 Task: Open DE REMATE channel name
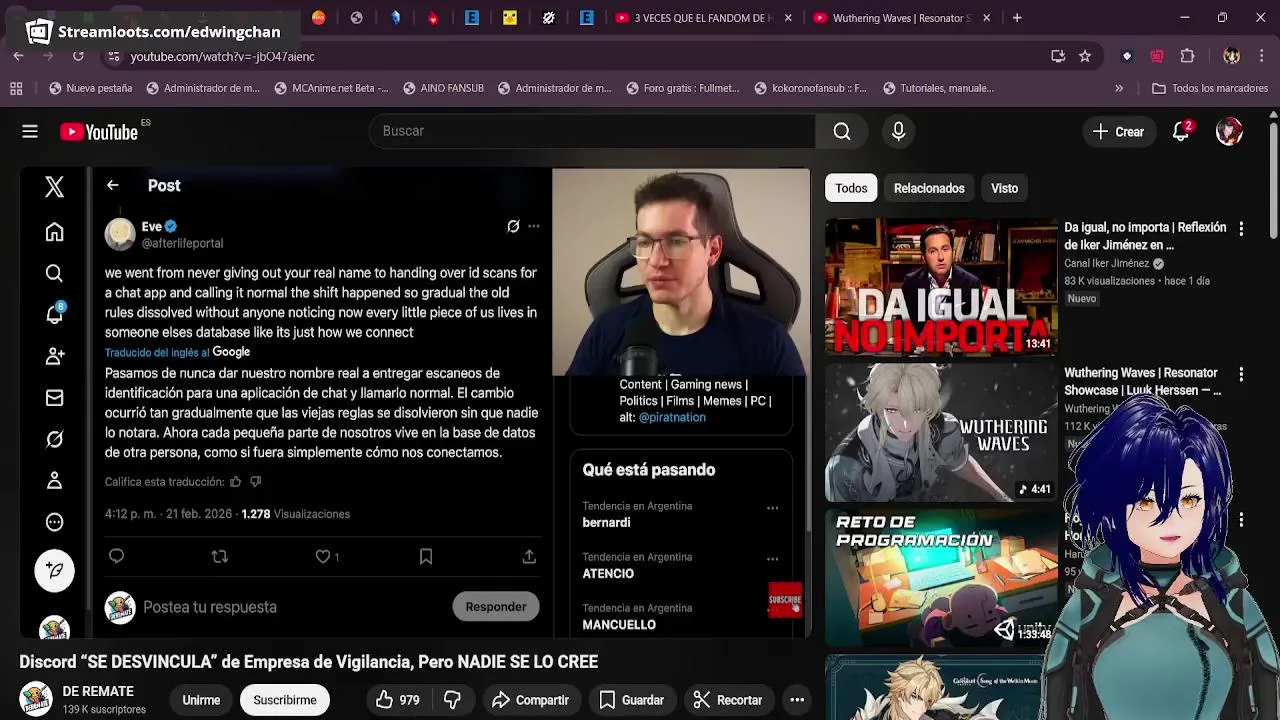pos(98,691)
